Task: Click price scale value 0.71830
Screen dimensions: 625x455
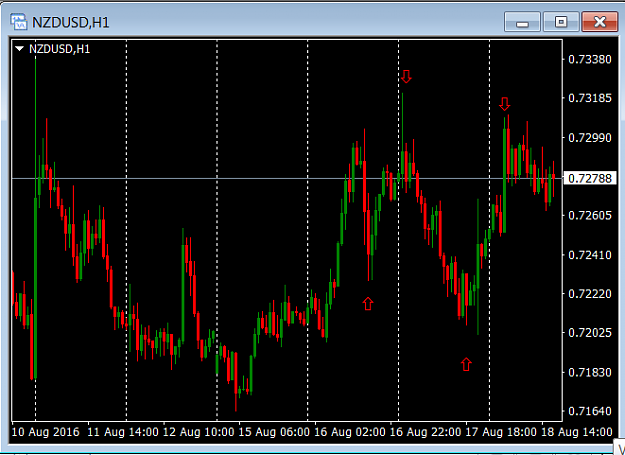Action: click(590, 372)
